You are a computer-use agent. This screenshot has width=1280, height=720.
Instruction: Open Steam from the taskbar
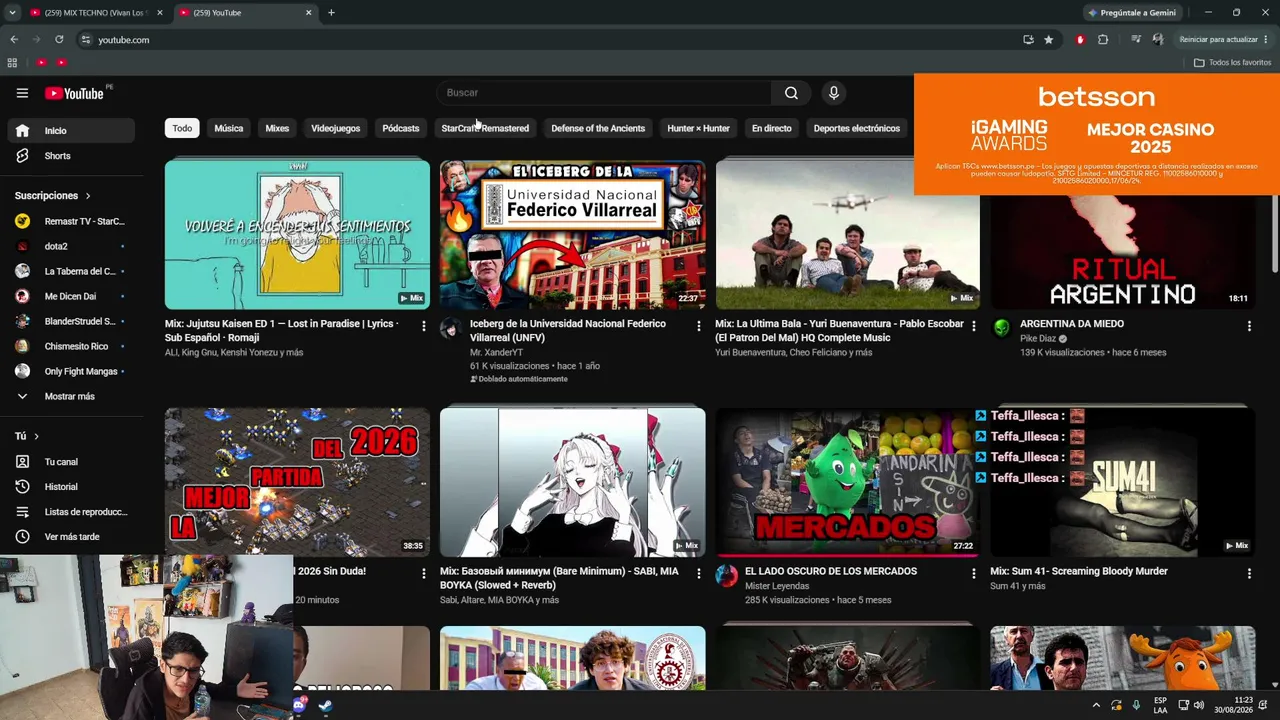(325, 706)
